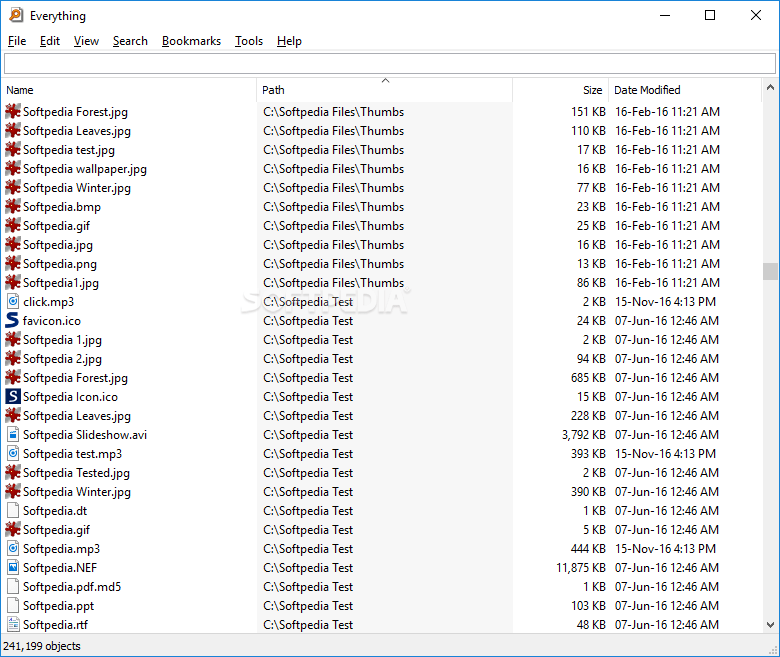Select the Softpedia.dt blank file icon

coord(13,511)
